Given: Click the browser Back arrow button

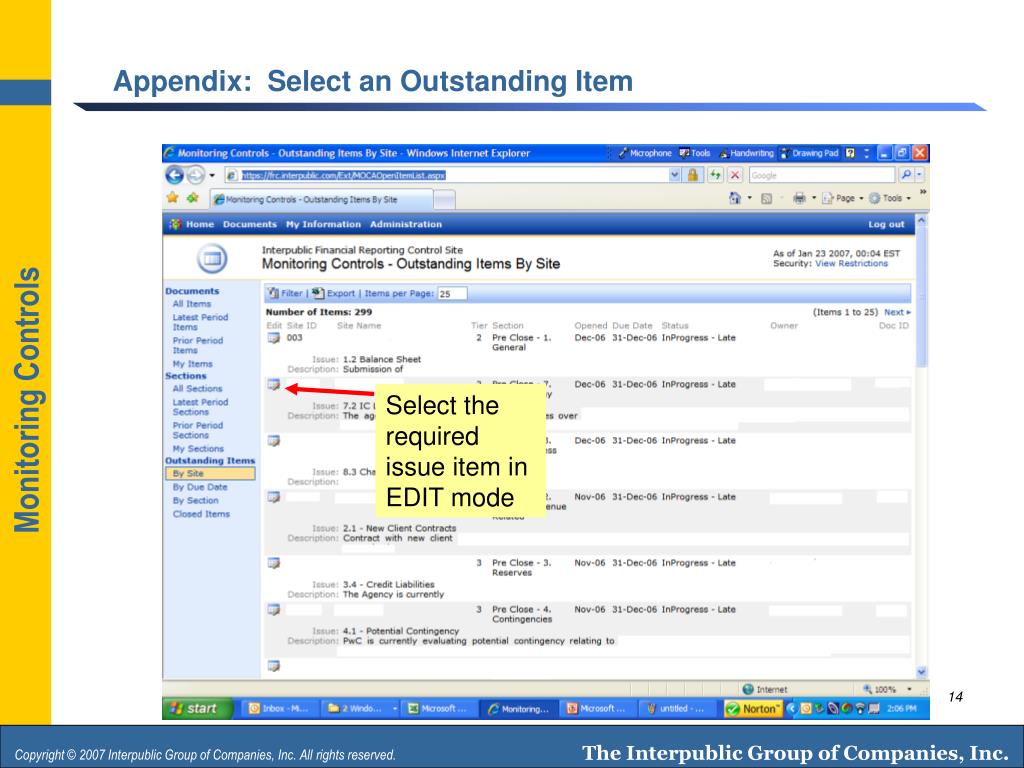Looking at the screenshot, I should [x=174, y=175].
